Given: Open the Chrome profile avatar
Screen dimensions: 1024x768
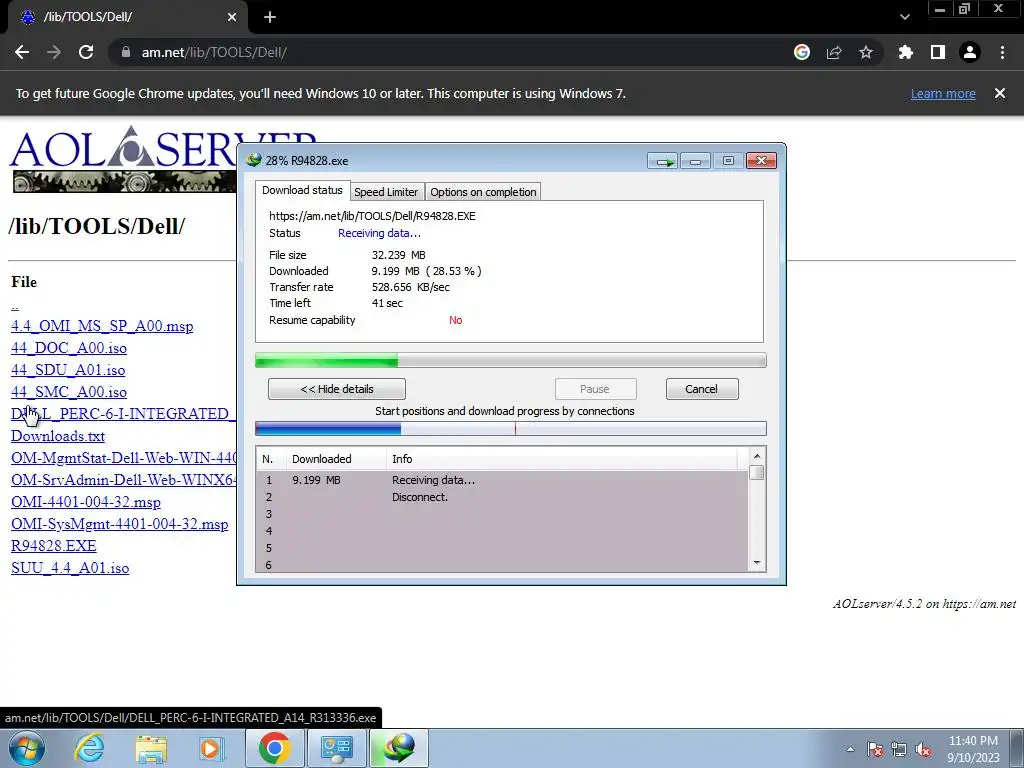Looking at the screenshot, I should [x=970, y=52].
